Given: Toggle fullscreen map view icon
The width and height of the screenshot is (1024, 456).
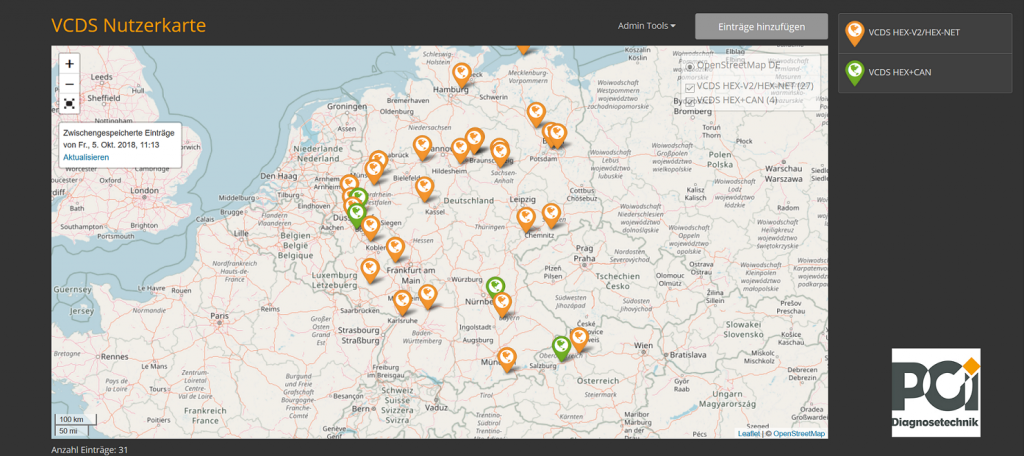Looking at the screenshot, I should [x=69, y=103].
